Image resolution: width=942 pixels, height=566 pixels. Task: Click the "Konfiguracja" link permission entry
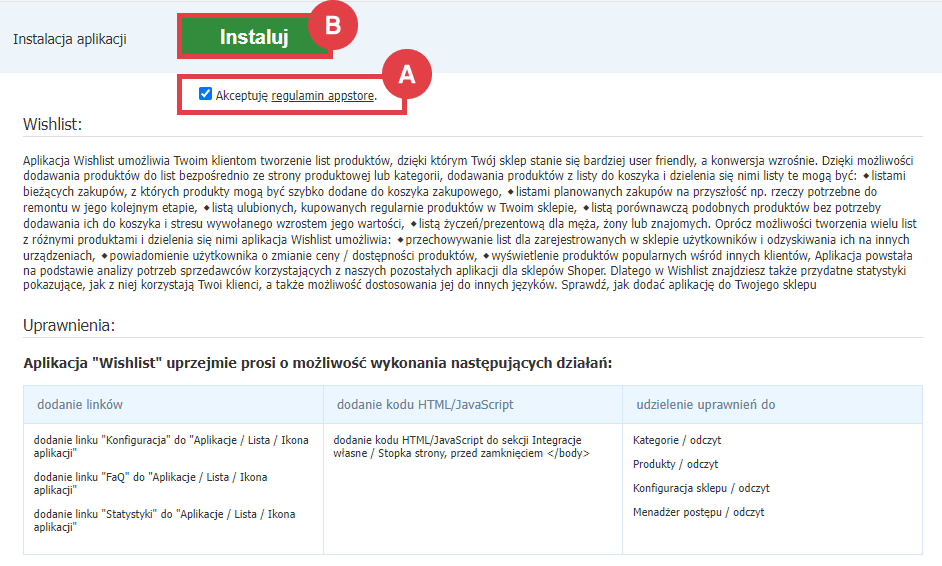pyautogui.click(x=164, y=446)
